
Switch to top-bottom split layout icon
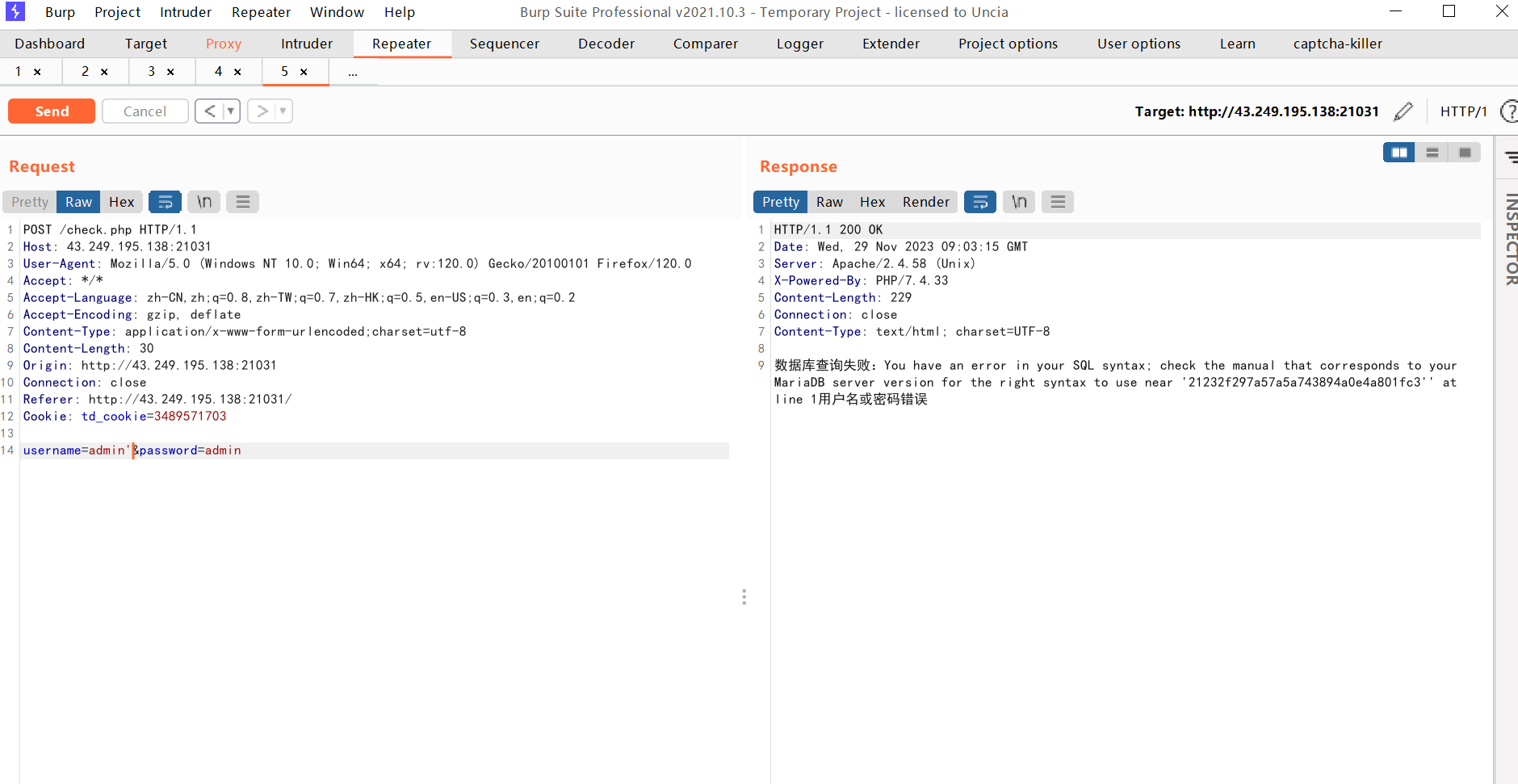click(x=1432, y=153)
